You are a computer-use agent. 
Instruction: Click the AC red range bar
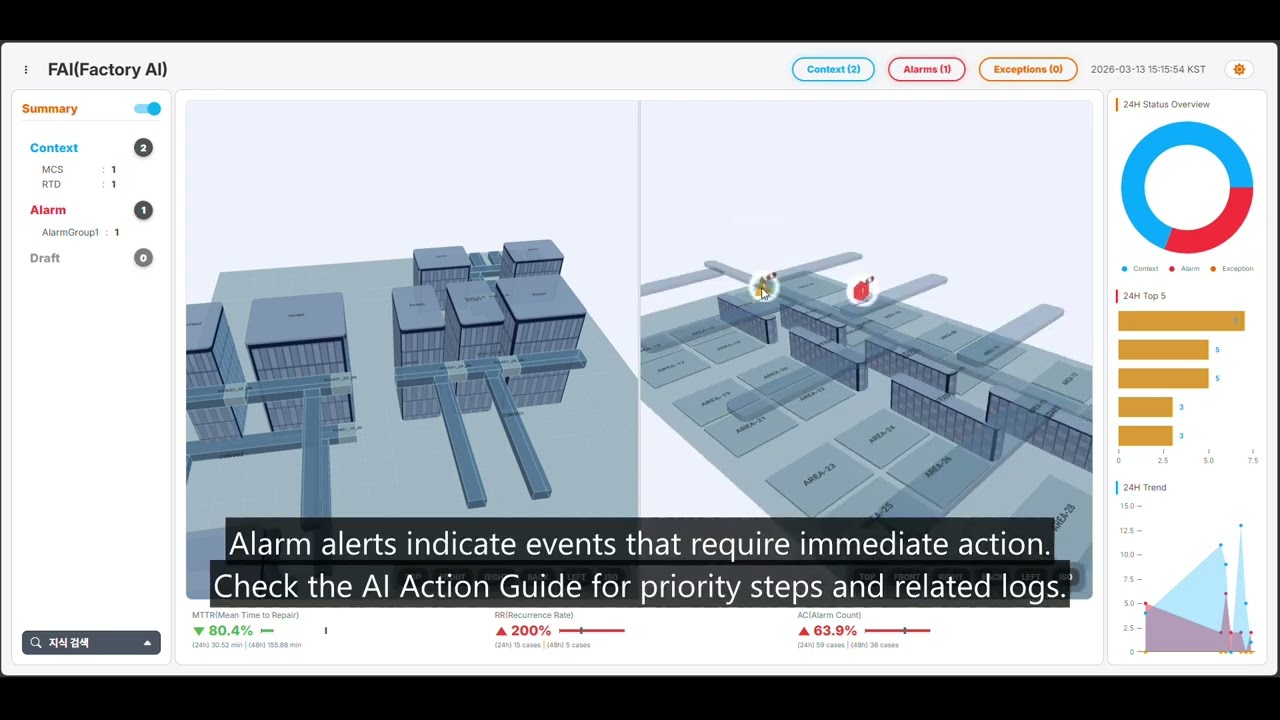point(897,631)
